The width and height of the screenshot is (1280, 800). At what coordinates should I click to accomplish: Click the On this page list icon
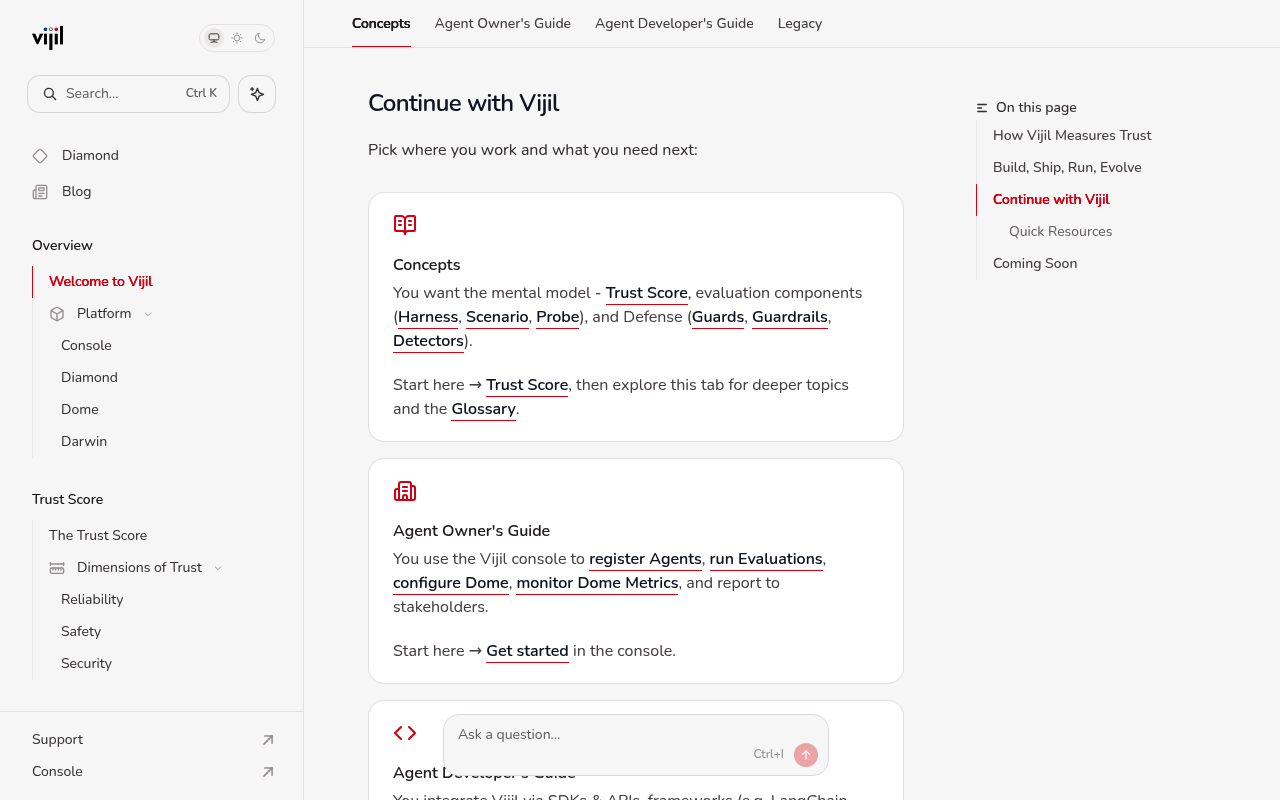982,108
